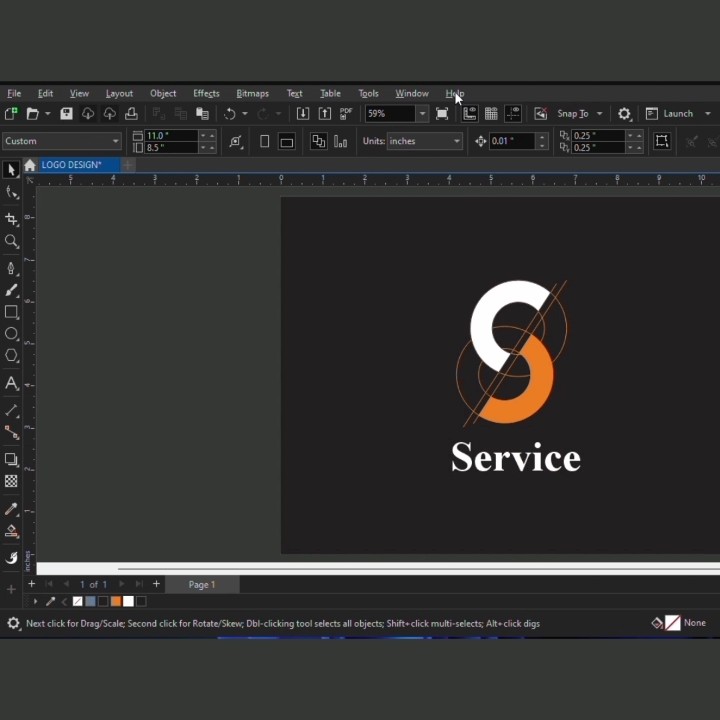Select the Shape tool

tap(11, 192)
